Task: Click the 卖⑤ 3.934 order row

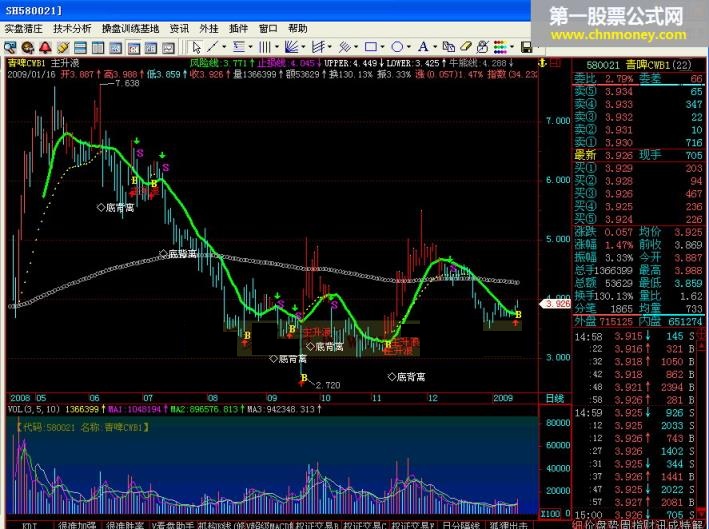Action: click(x=638, y=92)
